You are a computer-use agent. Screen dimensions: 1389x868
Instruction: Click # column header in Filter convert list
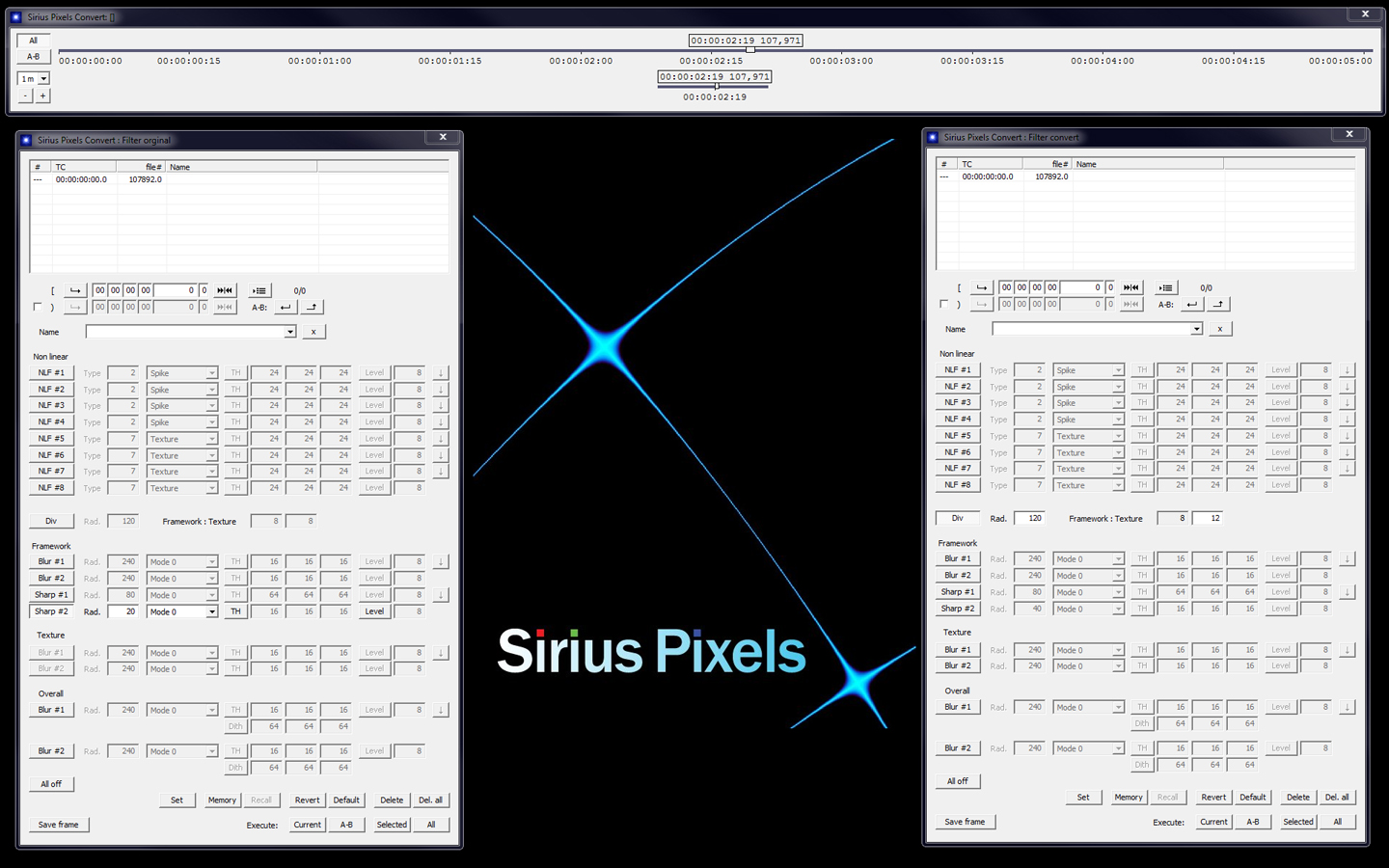(946, 164)
